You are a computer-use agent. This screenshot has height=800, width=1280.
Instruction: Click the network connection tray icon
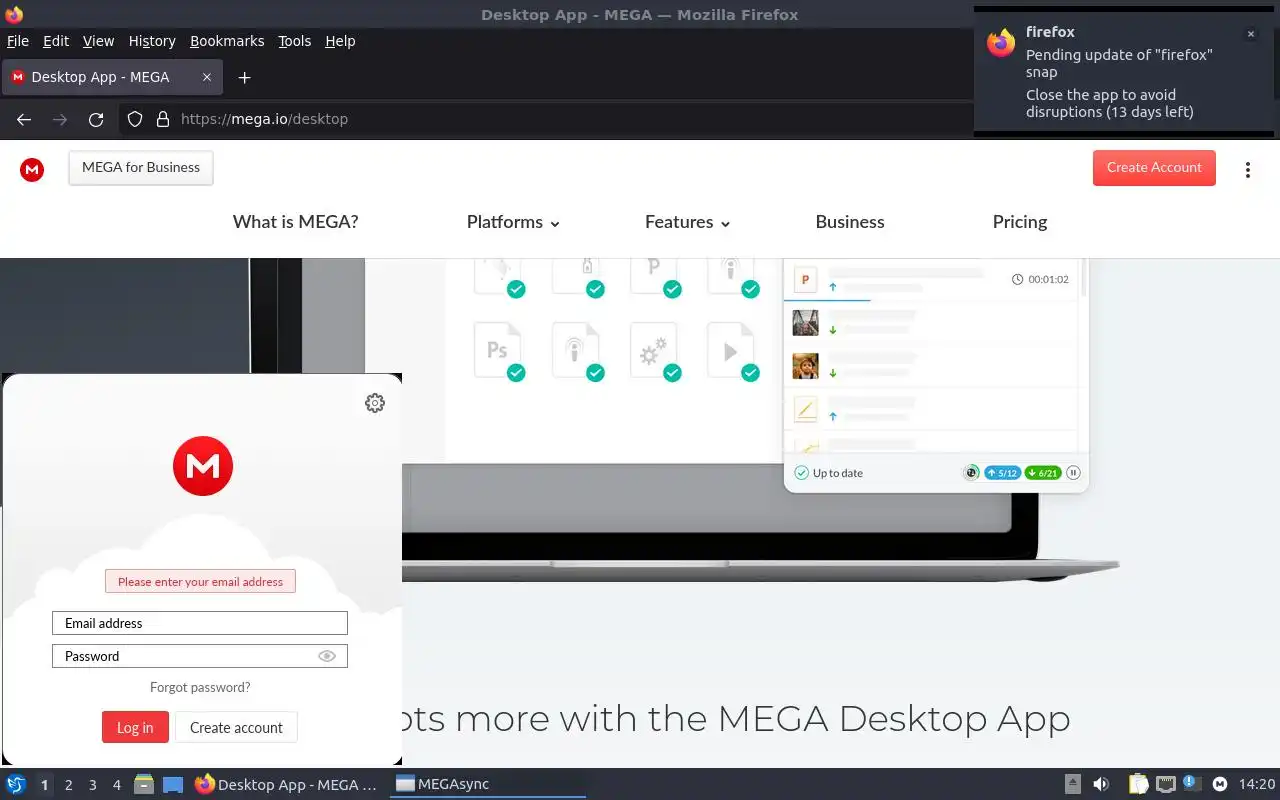pos(1165,784)
